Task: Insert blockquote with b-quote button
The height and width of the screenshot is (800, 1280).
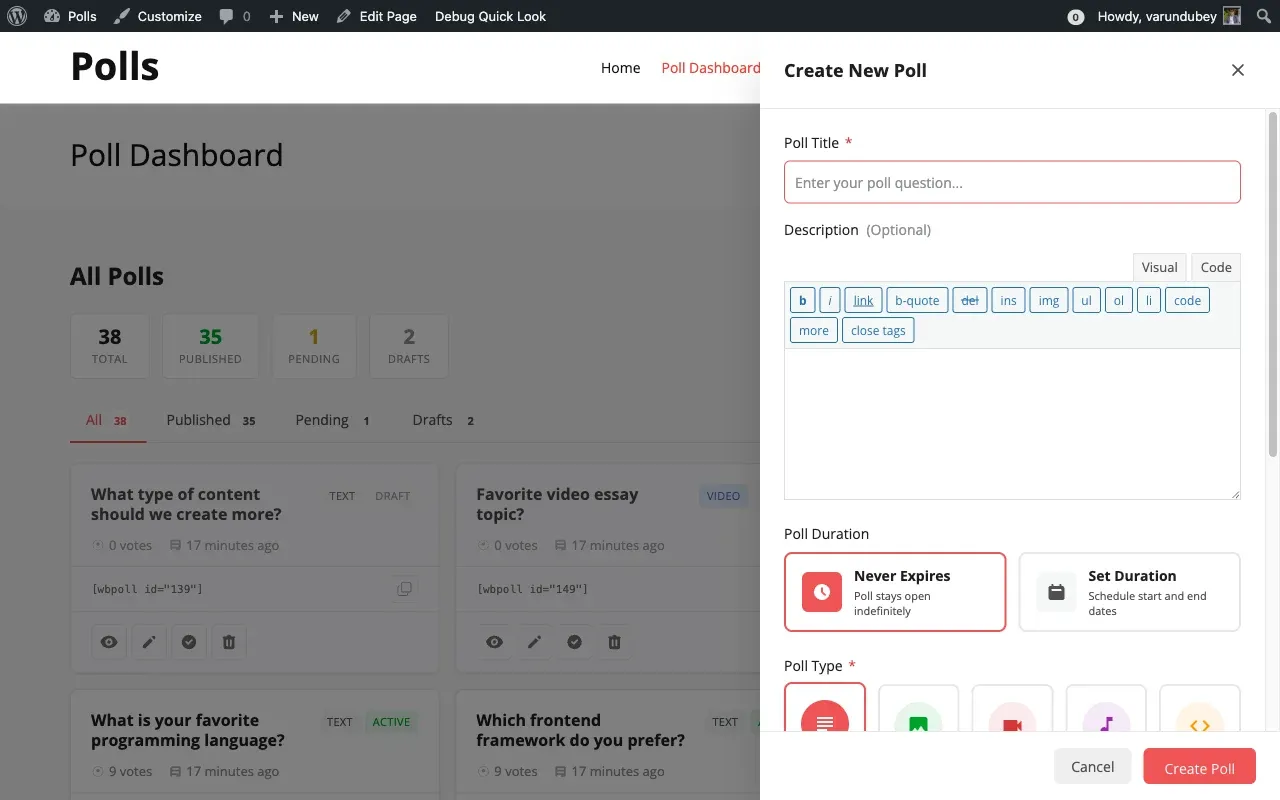Action: pyautogui.click(x=917, y=300)
